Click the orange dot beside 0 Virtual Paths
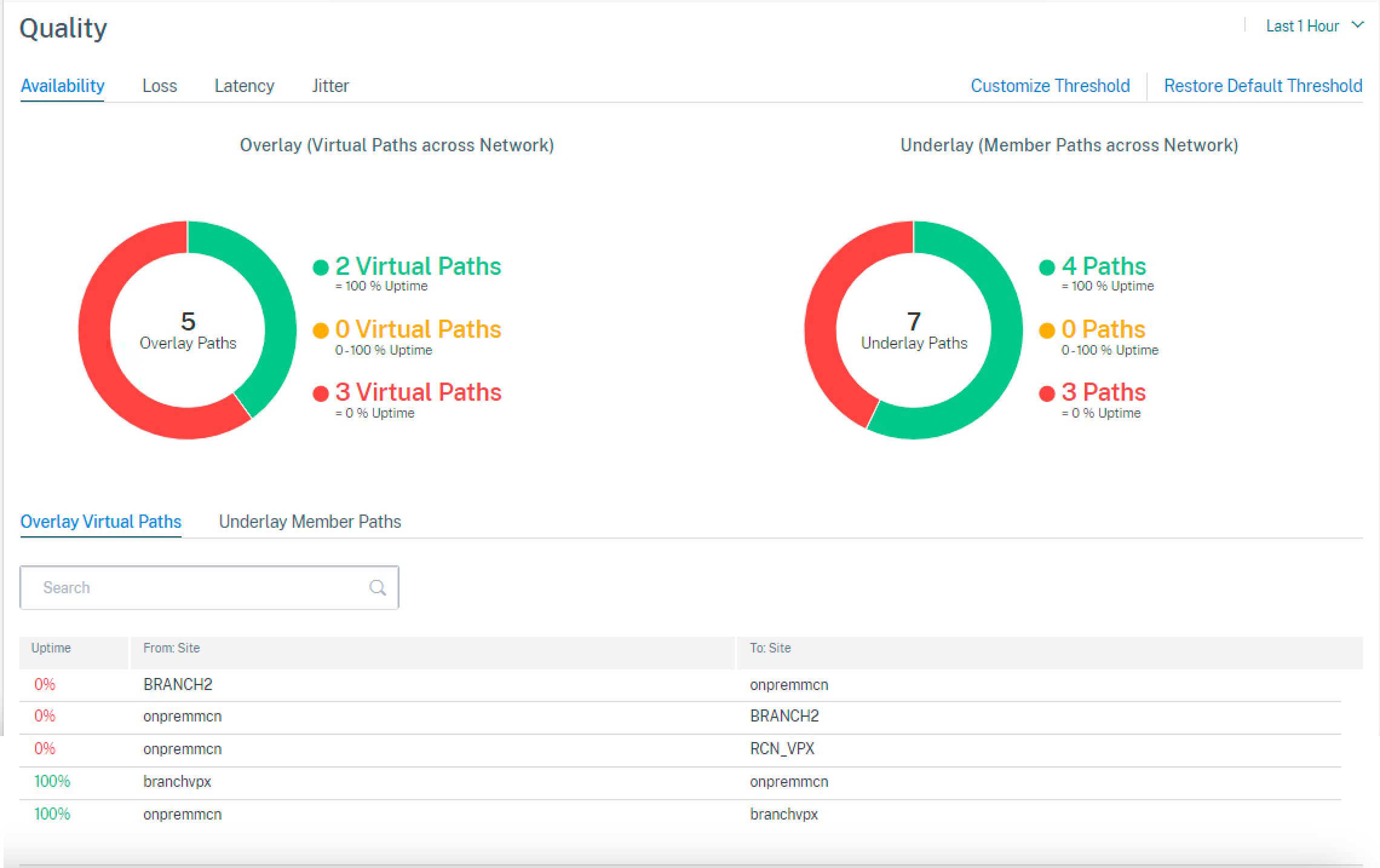 click(321, 330)
